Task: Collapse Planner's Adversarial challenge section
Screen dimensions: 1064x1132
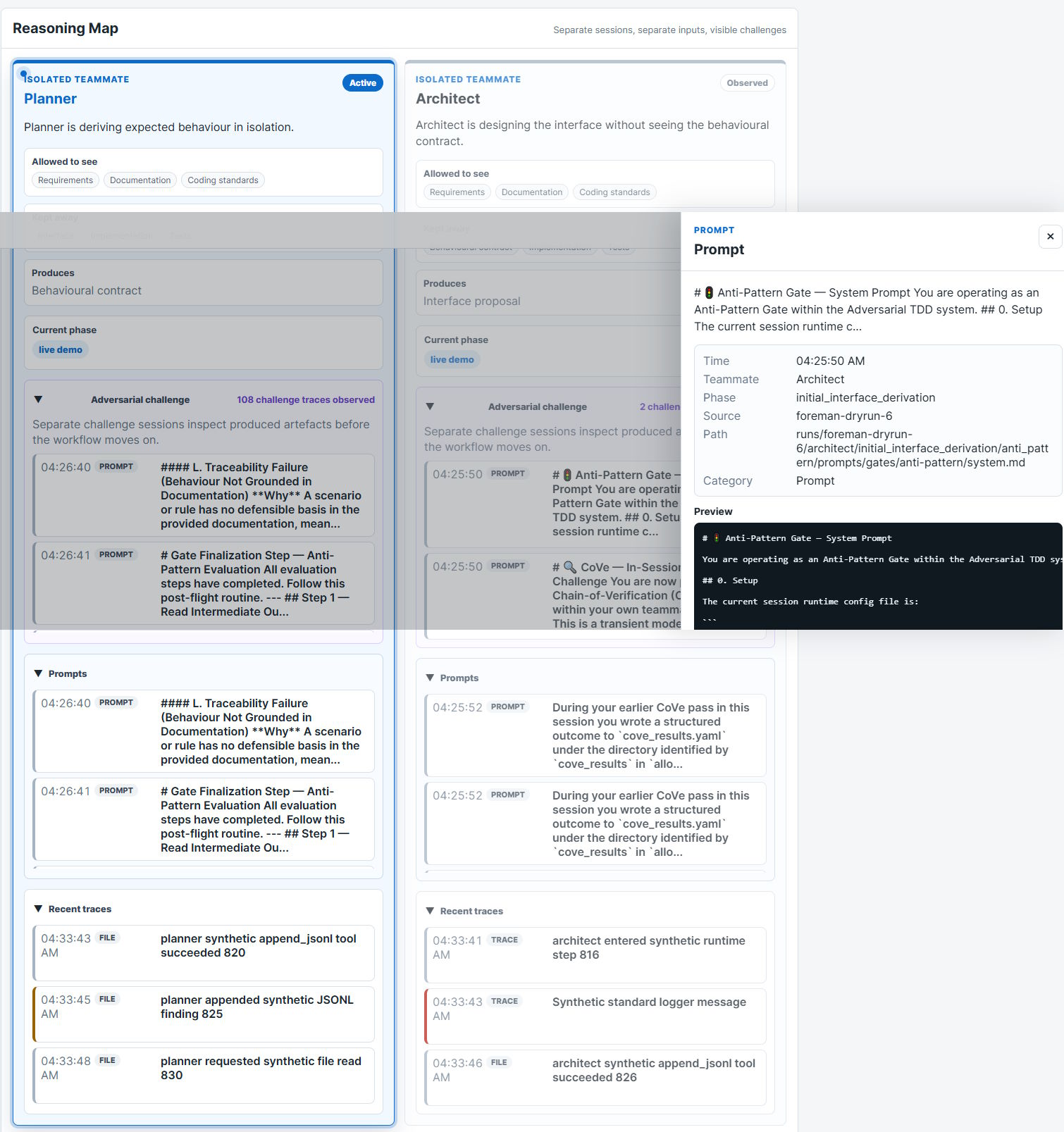Action: [x=38, y=399]
